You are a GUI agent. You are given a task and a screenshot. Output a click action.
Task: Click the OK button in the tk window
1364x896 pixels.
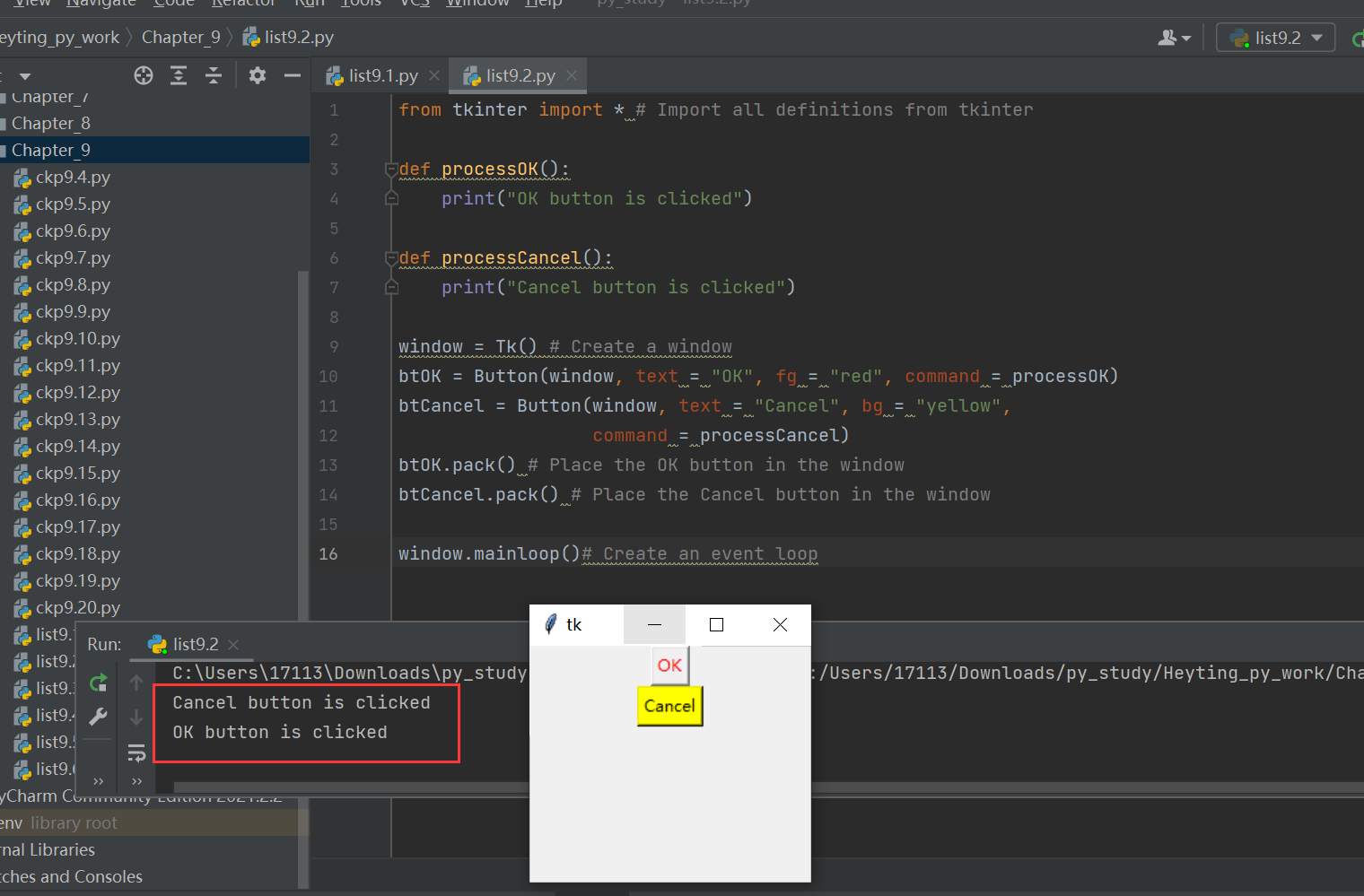[669, 665]
